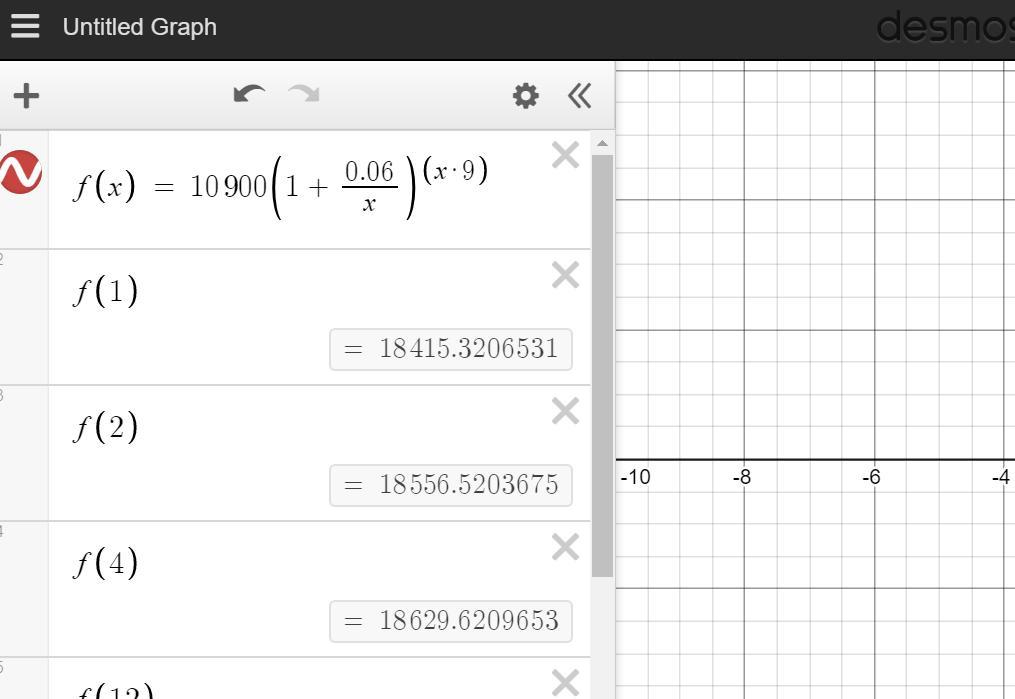Click the exponent (x·9) in f(x)
Screen dimensions: 1015x699
tap(455, 171)
